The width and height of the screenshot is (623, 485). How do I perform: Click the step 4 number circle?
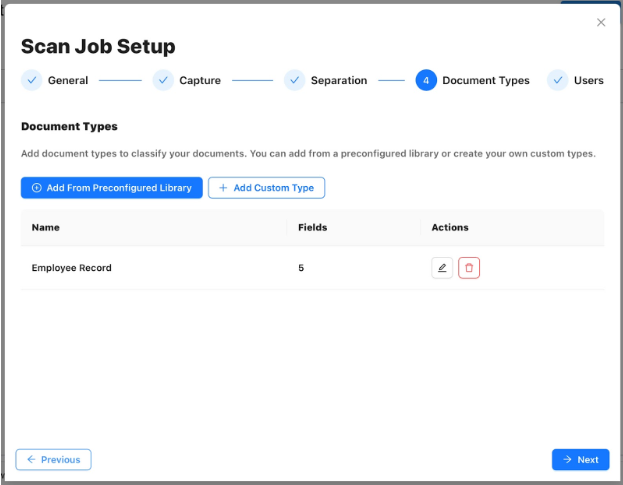426,80
